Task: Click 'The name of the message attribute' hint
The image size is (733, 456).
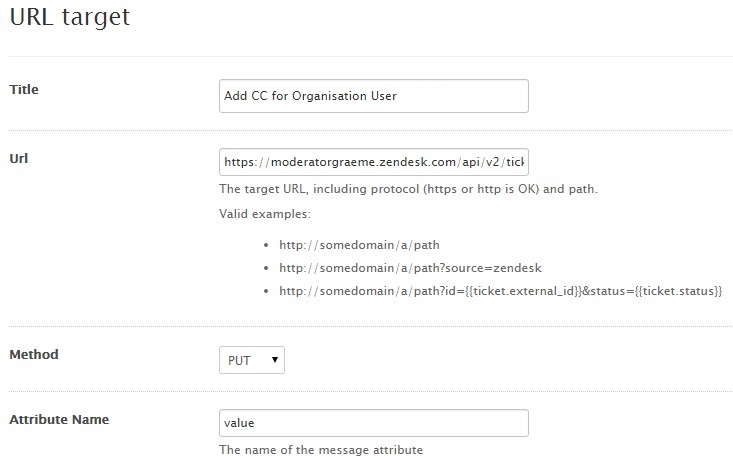Action: tap(321, 450)
